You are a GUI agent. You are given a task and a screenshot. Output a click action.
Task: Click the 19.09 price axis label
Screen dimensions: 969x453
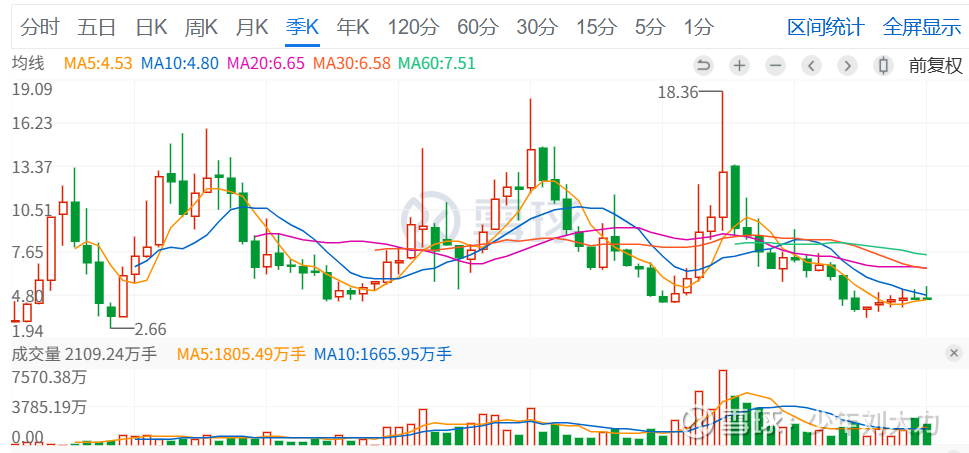click(32, 90)
